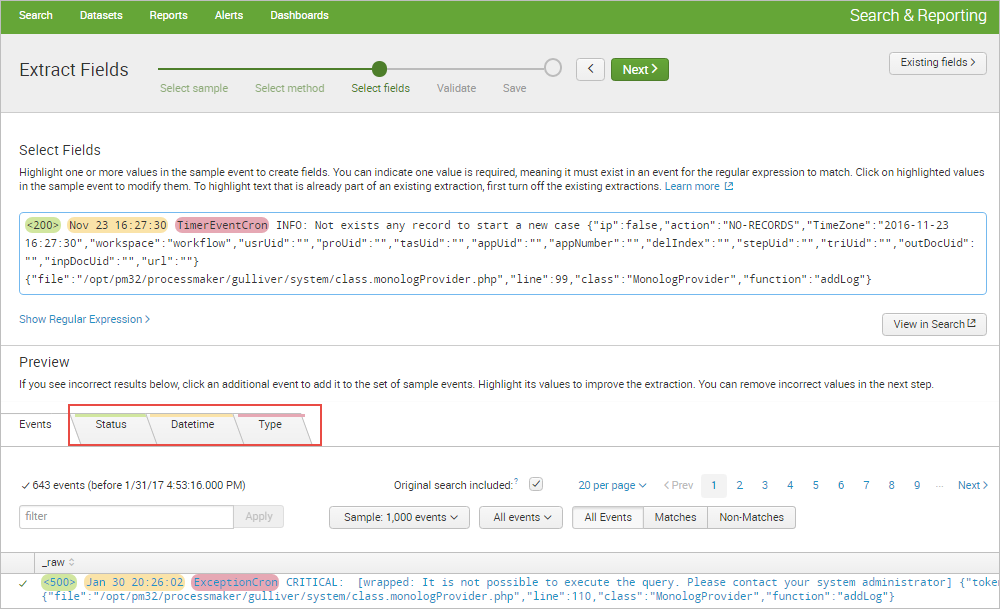Open the 20 per page dropdown

pos(612,485)
